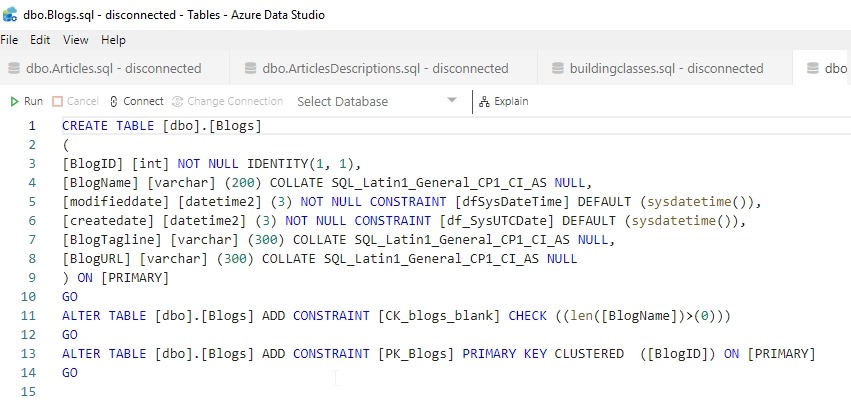
Task: Expand the database list dropdown arrow
Action: (452, 101)
